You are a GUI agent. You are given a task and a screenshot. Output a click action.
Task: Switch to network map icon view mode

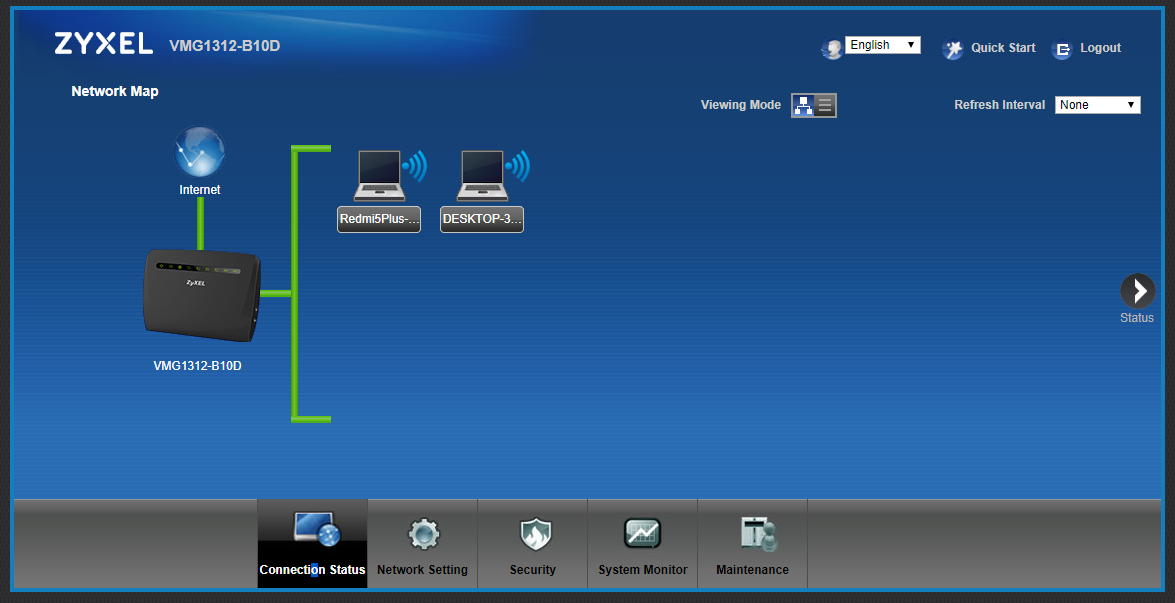[x=803, y=106]
